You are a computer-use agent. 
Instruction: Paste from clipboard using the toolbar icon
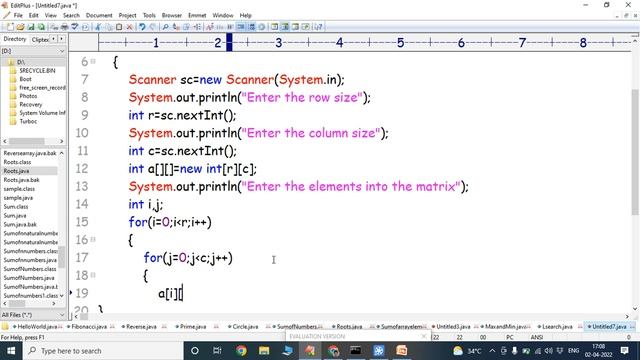point(119,27)
